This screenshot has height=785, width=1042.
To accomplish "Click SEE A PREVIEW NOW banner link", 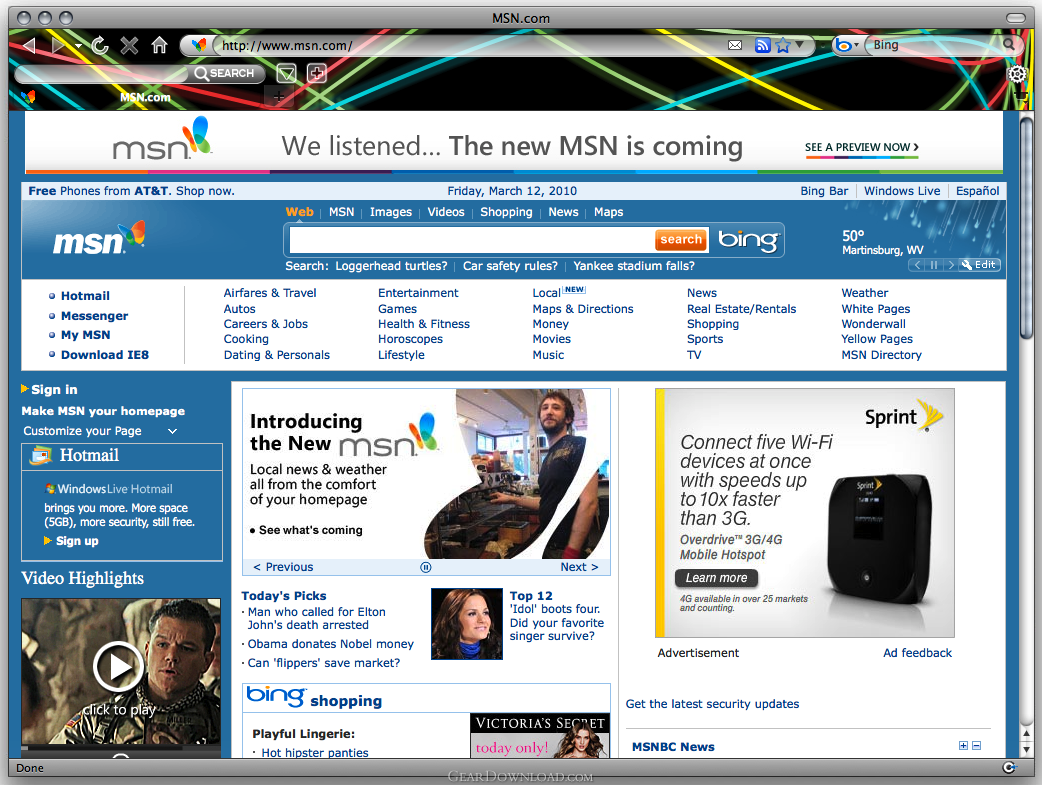I will [x=861, y=148].
